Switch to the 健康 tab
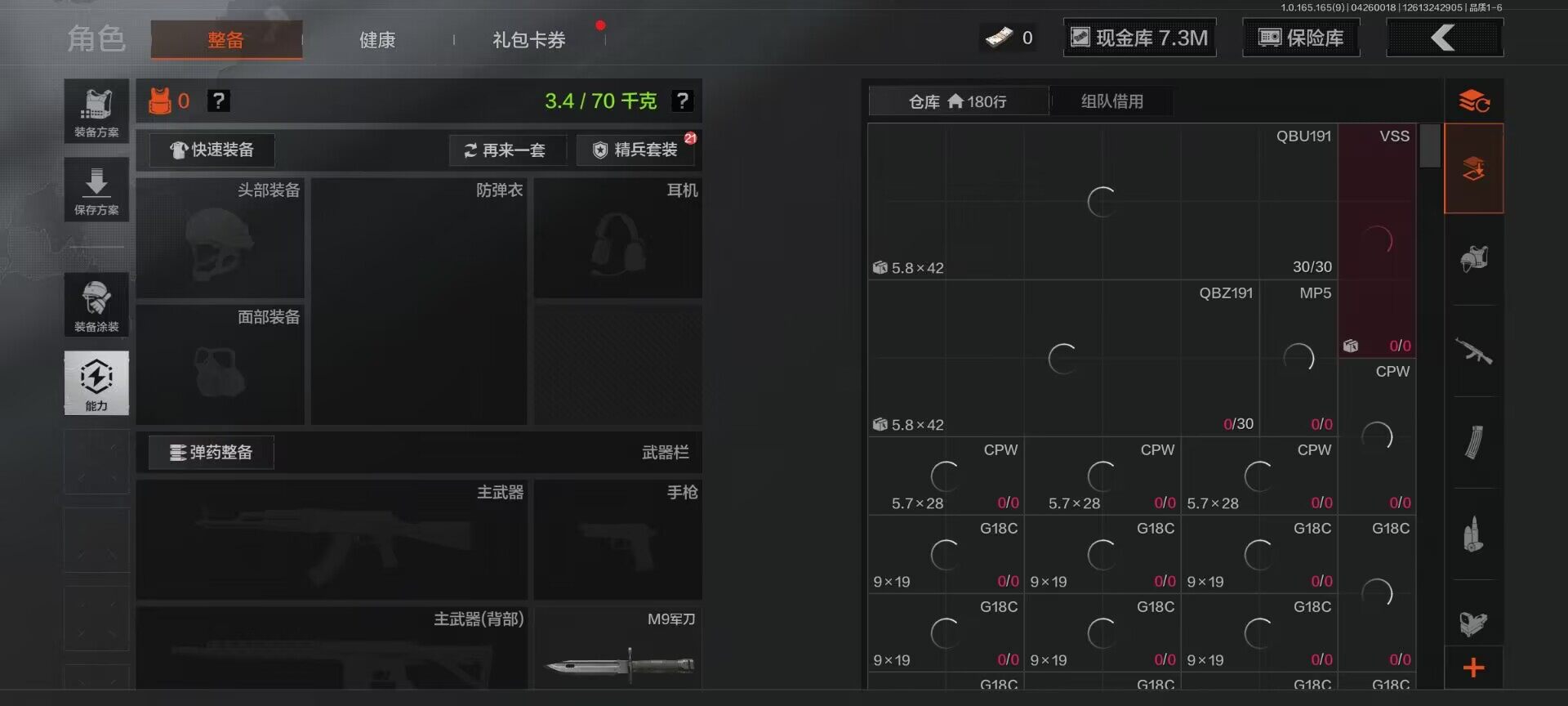This screenshot has width=1568, height=706. click(377, 39)
